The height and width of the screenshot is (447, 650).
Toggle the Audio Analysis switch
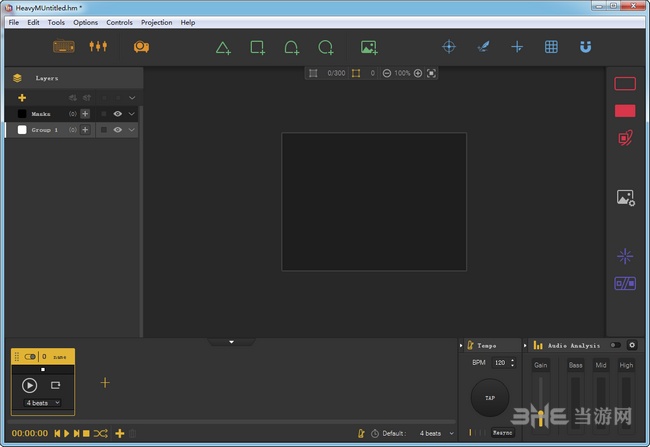click(615, 345)
